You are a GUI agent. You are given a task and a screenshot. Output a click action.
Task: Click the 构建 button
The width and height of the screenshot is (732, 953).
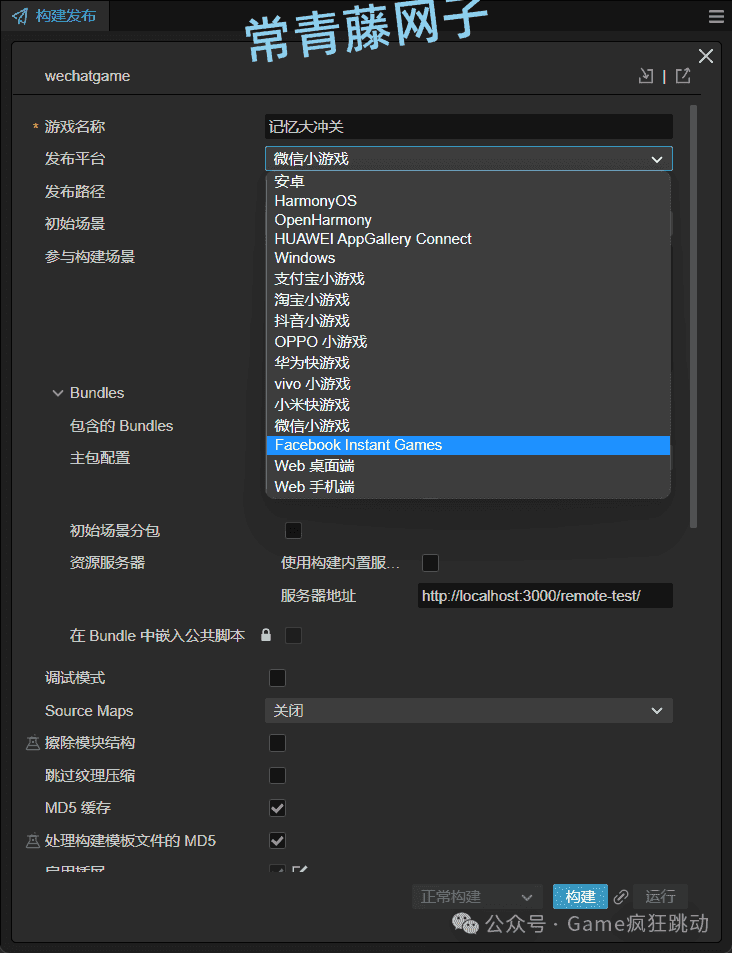point(580,896)
